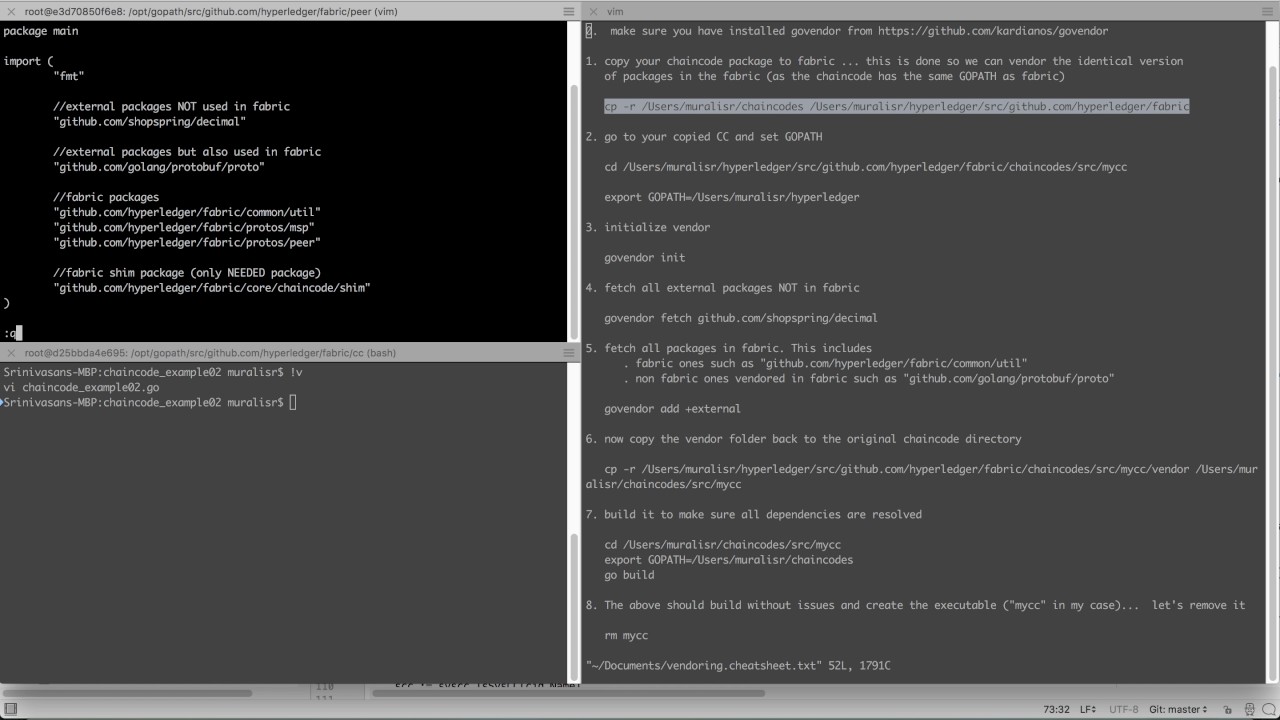Click the '3. initialize vendor' heading
The height and width of the screenshot is (720, 1280).
[648, 227]
